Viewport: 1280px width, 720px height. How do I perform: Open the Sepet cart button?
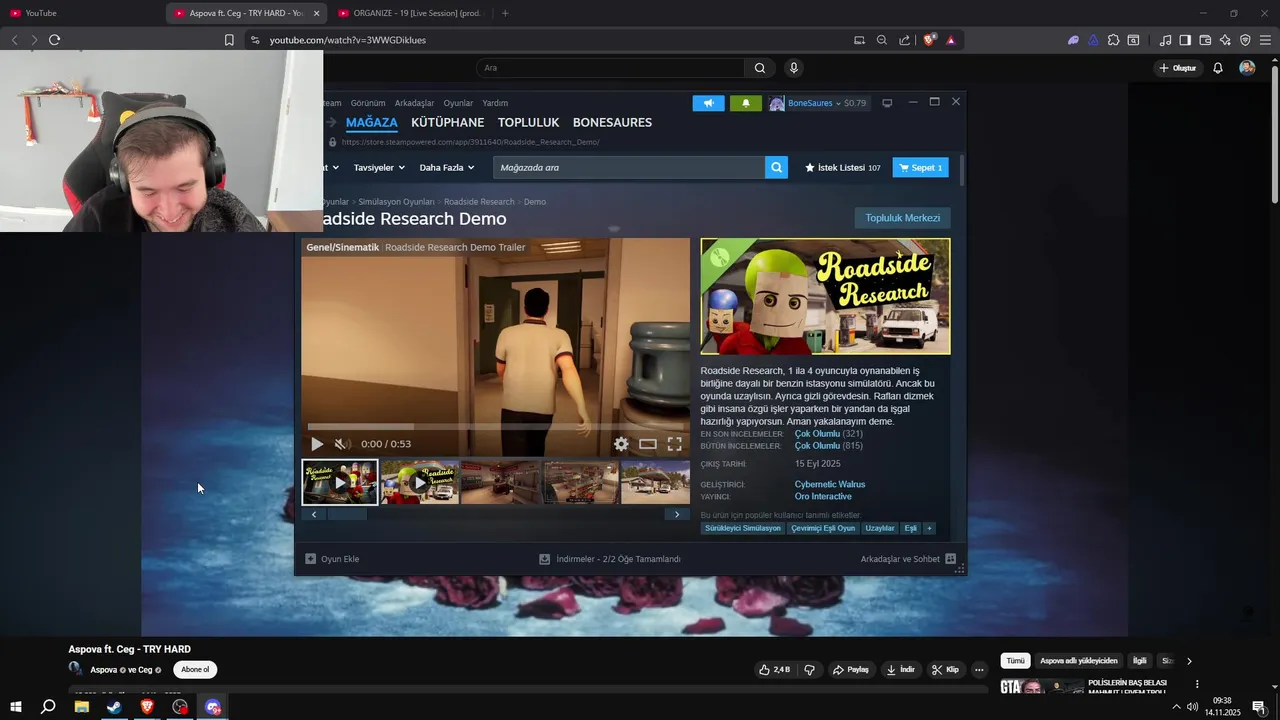[x=920, y=168]
